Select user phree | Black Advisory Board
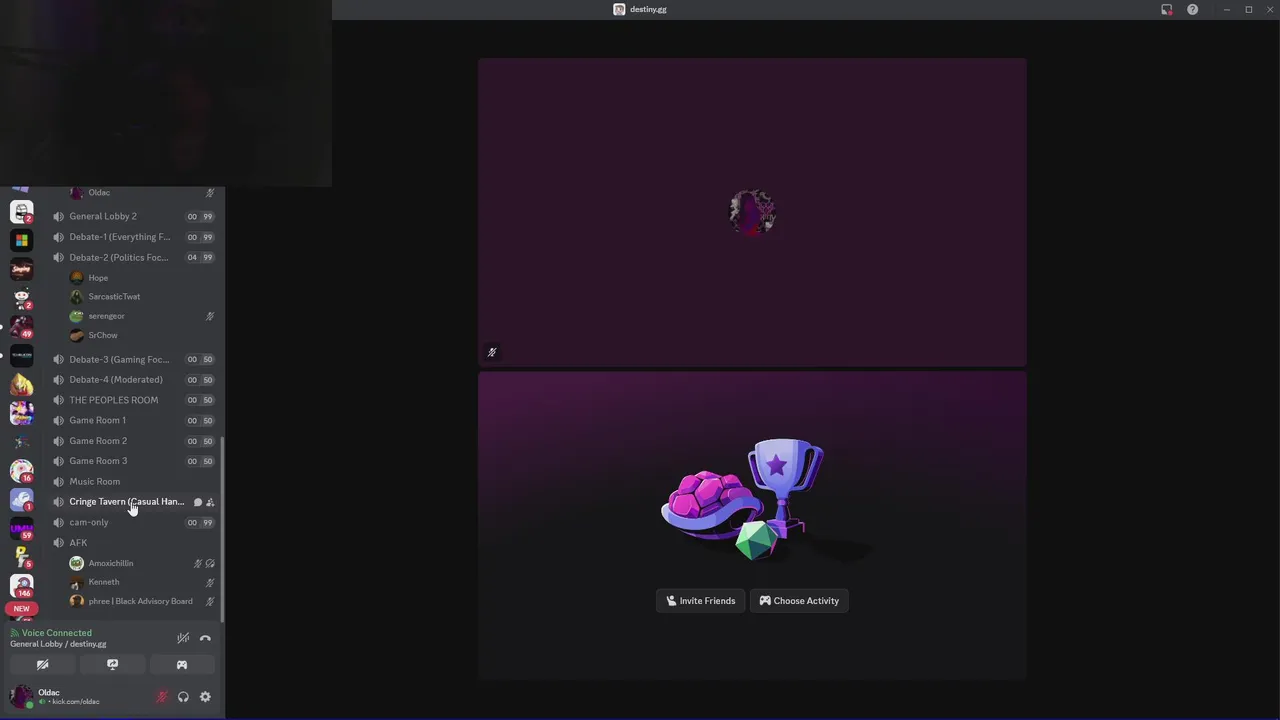The image size is (1280, 720). [143, 601]
